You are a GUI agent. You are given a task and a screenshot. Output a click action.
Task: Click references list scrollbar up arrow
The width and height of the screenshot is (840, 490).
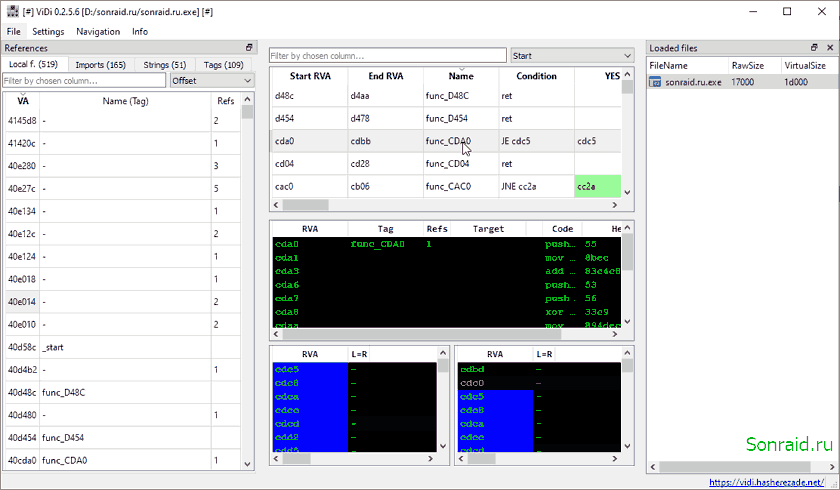pos(247,99)
